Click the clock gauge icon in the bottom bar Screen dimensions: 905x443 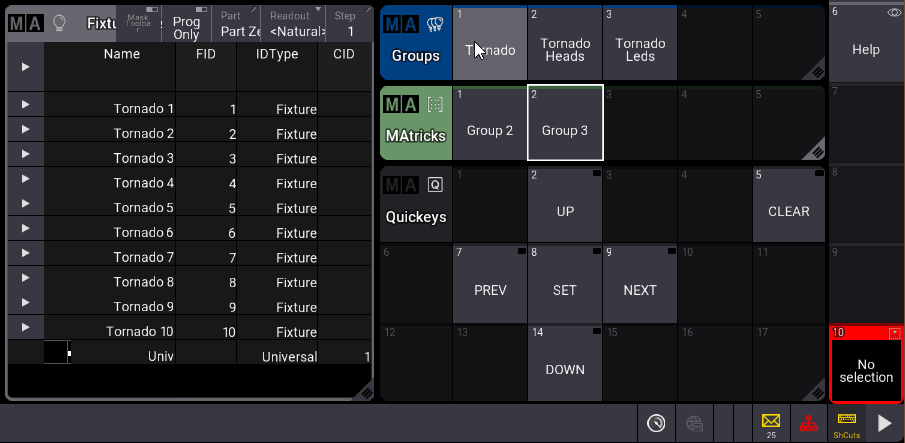tap(655, 423)
